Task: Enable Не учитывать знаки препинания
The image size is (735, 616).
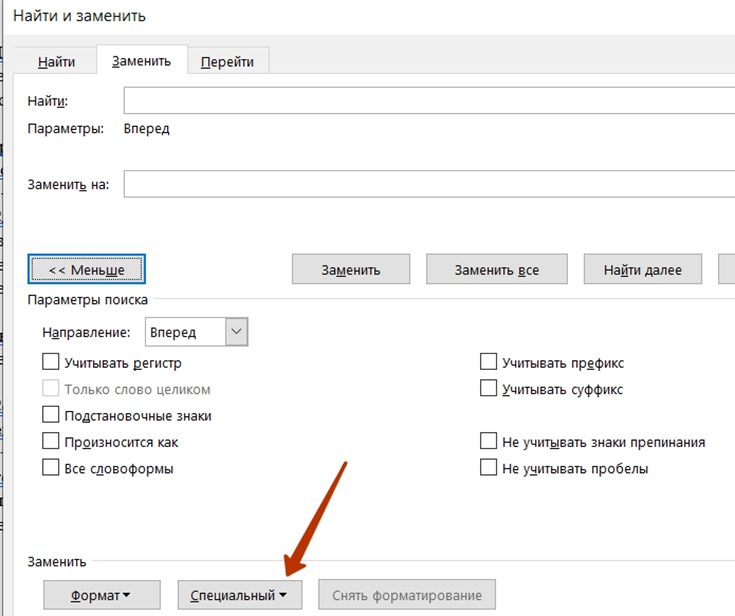Action: click(488, 442)
